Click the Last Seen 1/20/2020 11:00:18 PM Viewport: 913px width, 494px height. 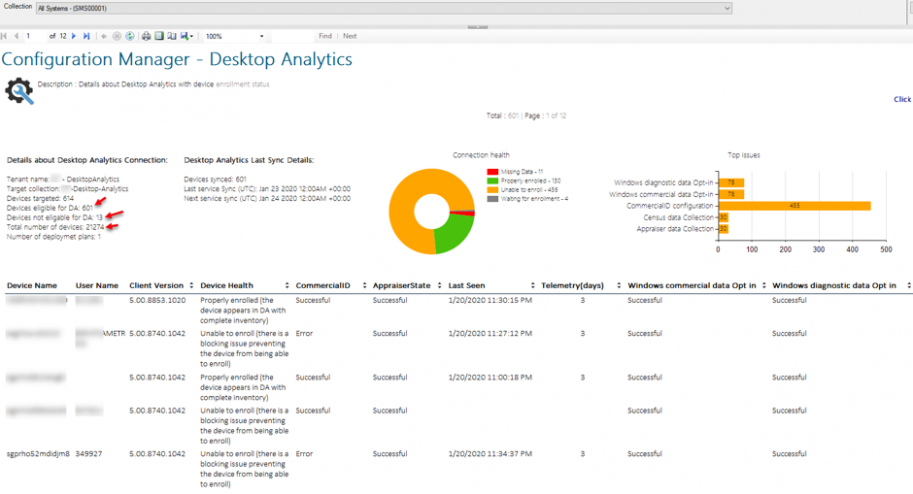click(490, 377)
